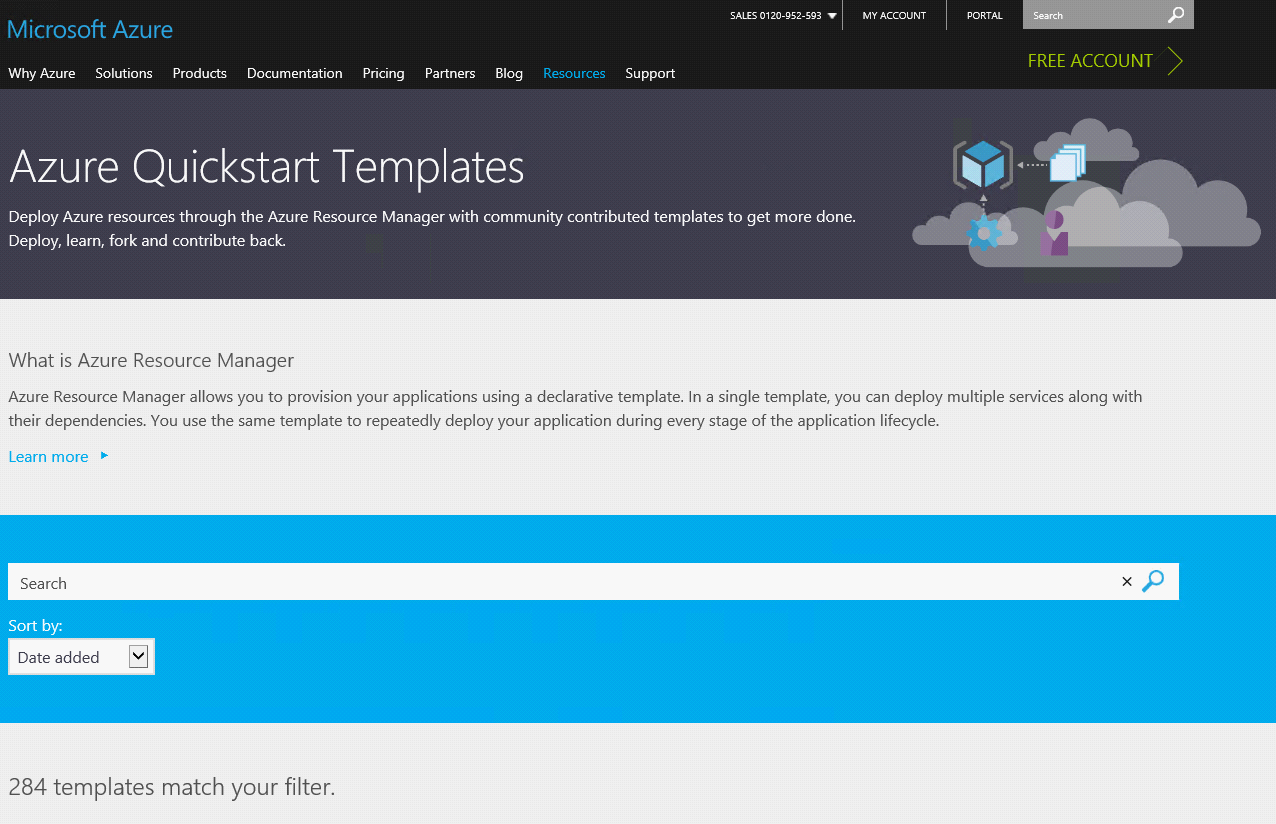This screenshot has width=1276, height=824.
Task: Click the What is Azure Resource Manager heading
Action: click(151, 360)
